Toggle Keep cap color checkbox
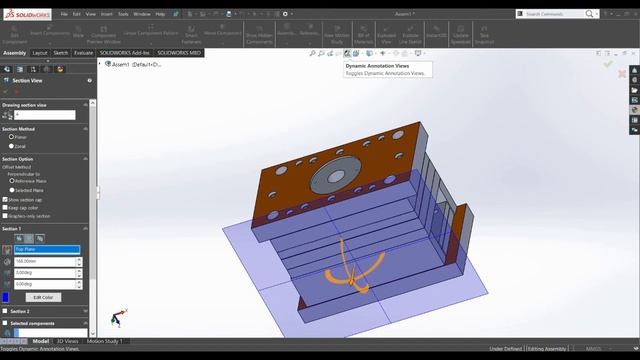 5,208
